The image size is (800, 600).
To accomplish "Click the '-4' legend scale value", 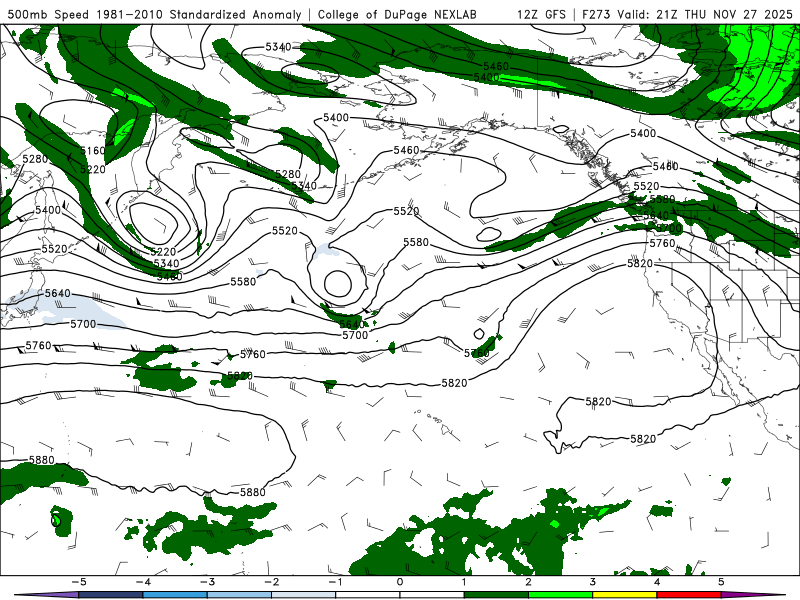I will (x=143, y=582).
